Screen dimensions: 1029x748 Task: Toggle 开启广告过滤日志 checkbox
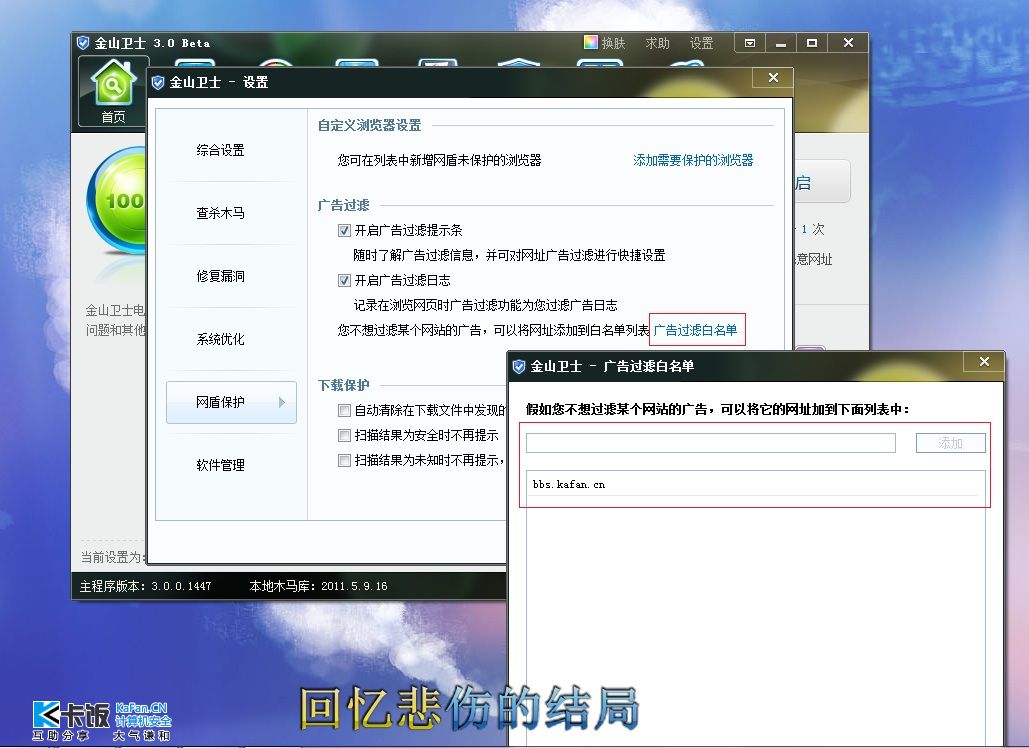coord(344,280)
